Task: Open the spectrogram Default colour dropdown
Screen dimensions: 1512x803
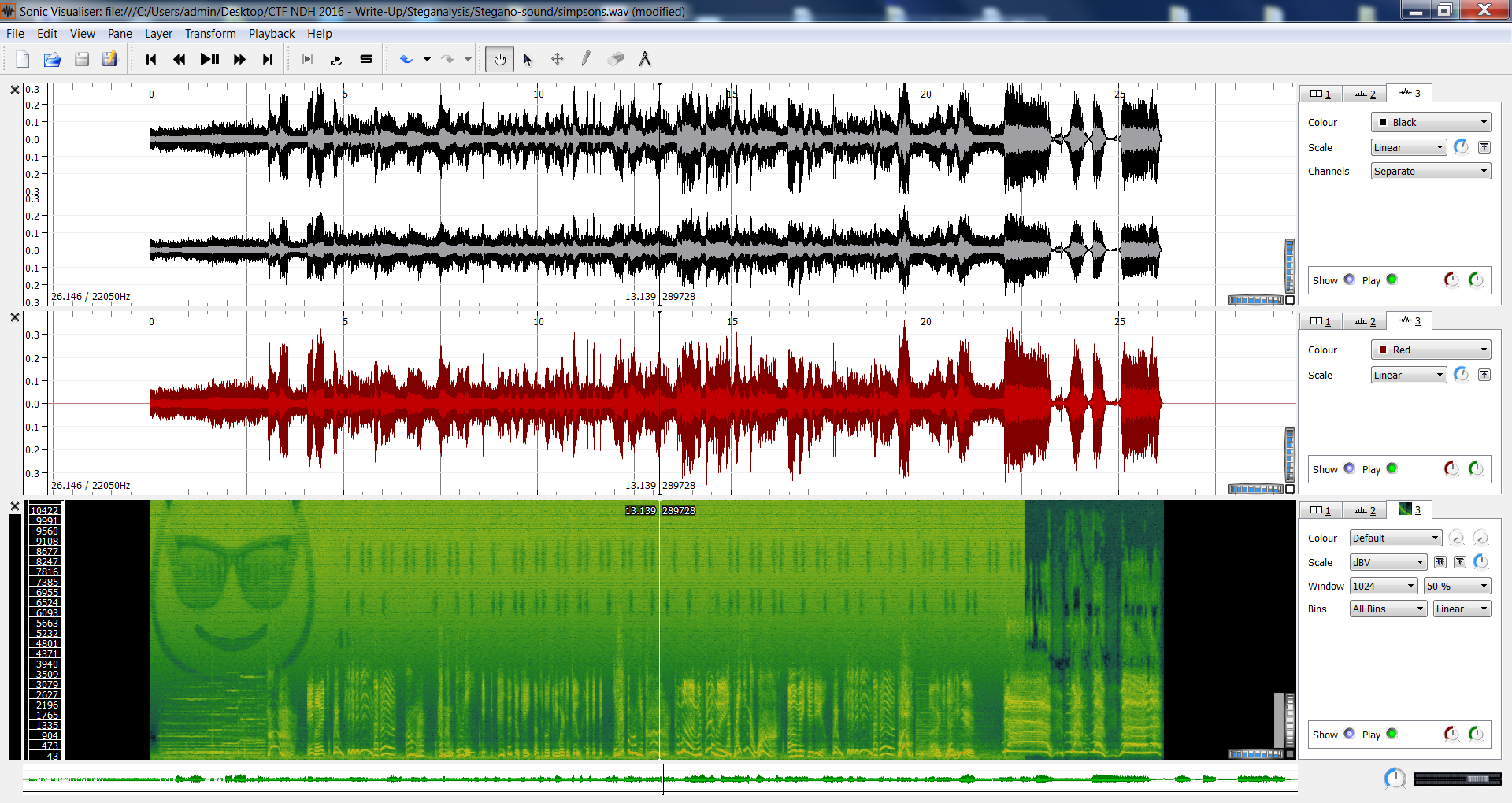Action: pyautogui.click(x=1395, y=538)
